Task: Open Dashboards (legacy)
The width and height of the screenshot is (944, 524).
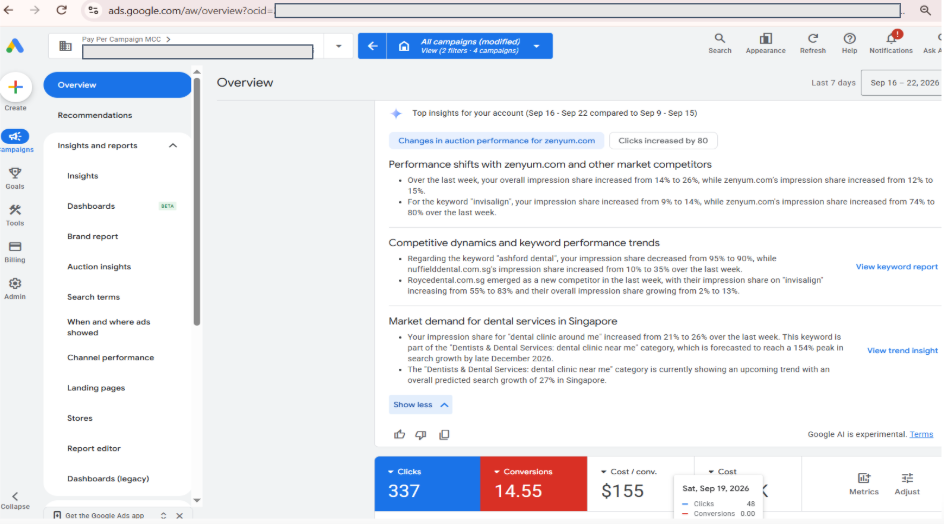Action: tap(108, 479)
